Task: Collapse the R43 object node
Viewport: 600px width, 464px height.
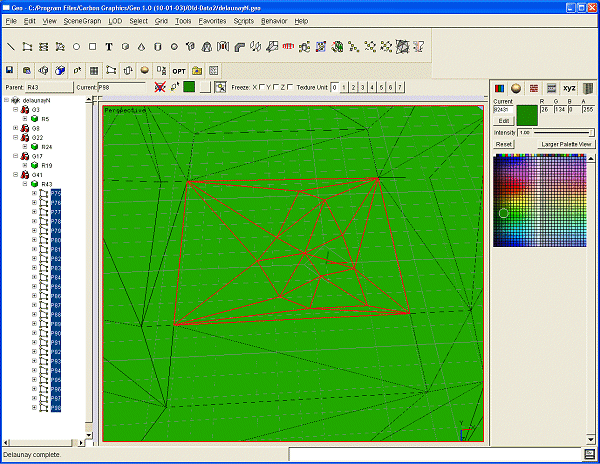Action: click(26, 184)
